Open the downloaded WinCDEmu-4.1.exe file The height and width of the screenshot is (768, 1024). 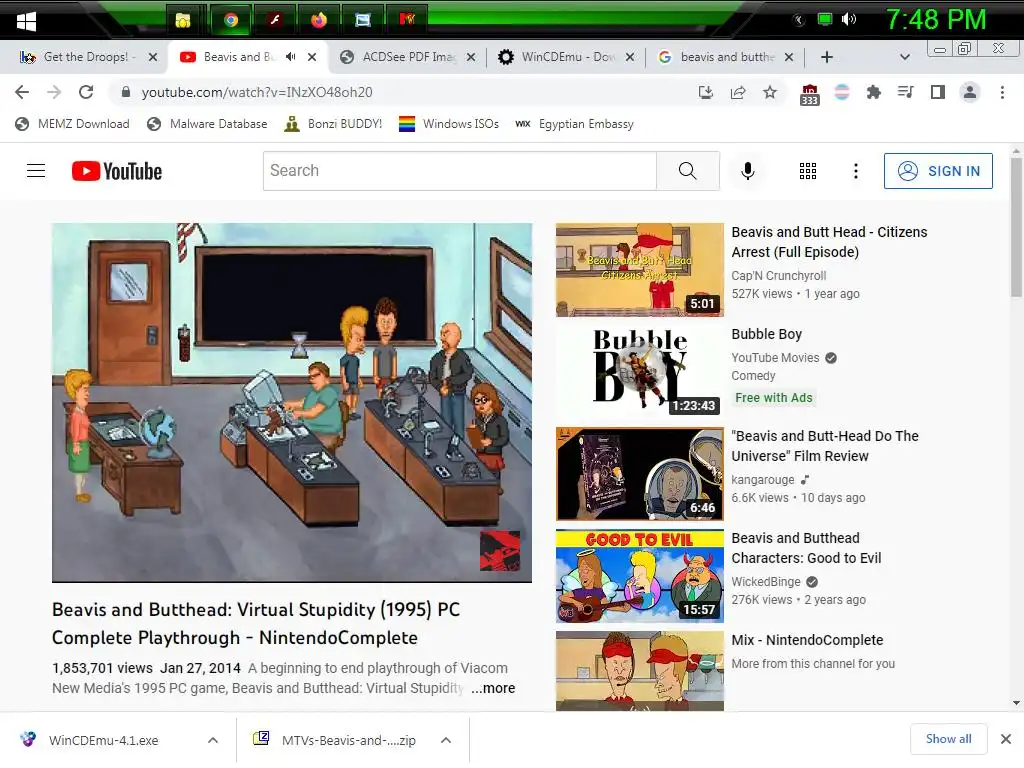103,740
